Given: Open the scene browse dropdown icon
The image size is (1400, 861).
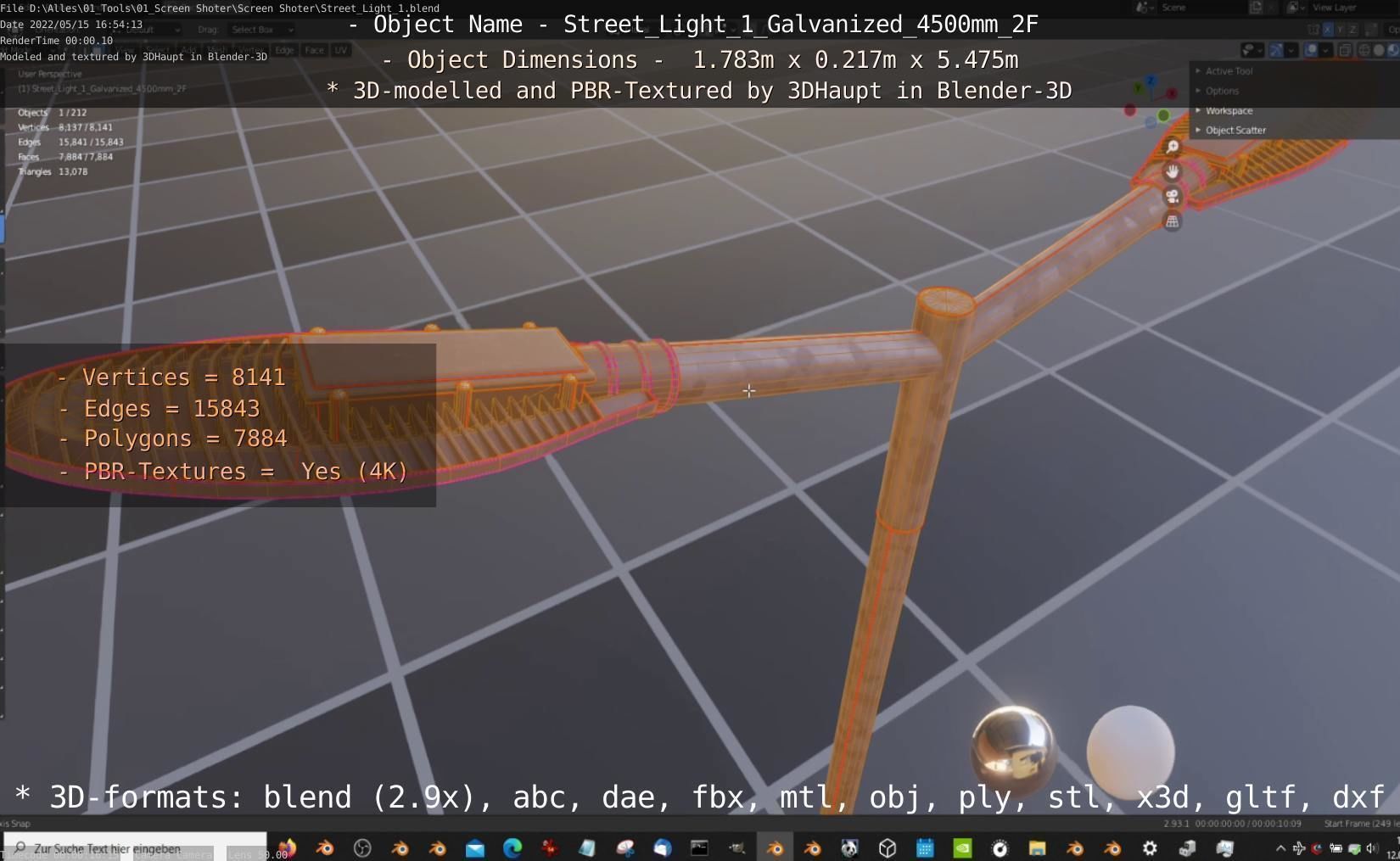Looking at the screenshot, I should [1145, 8].
